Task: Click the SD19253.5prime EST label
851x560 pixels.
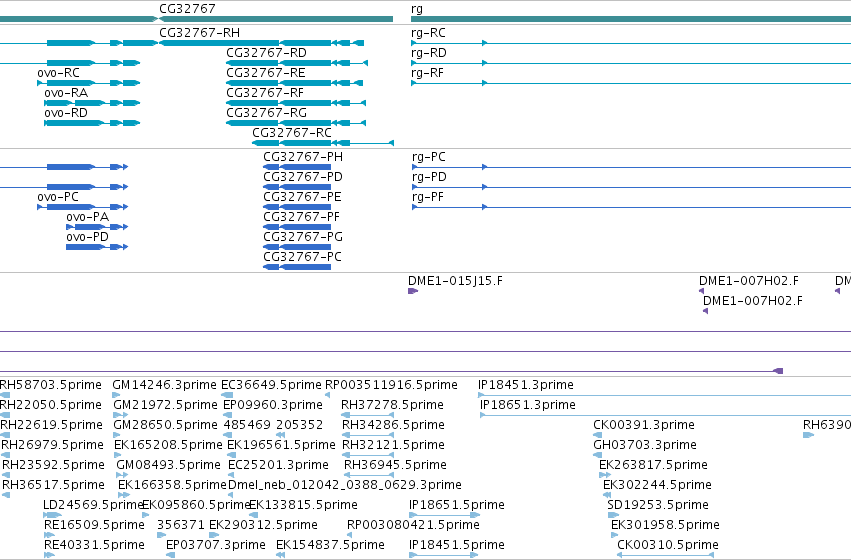Action: pyautogui.click(x=658, y=505)
